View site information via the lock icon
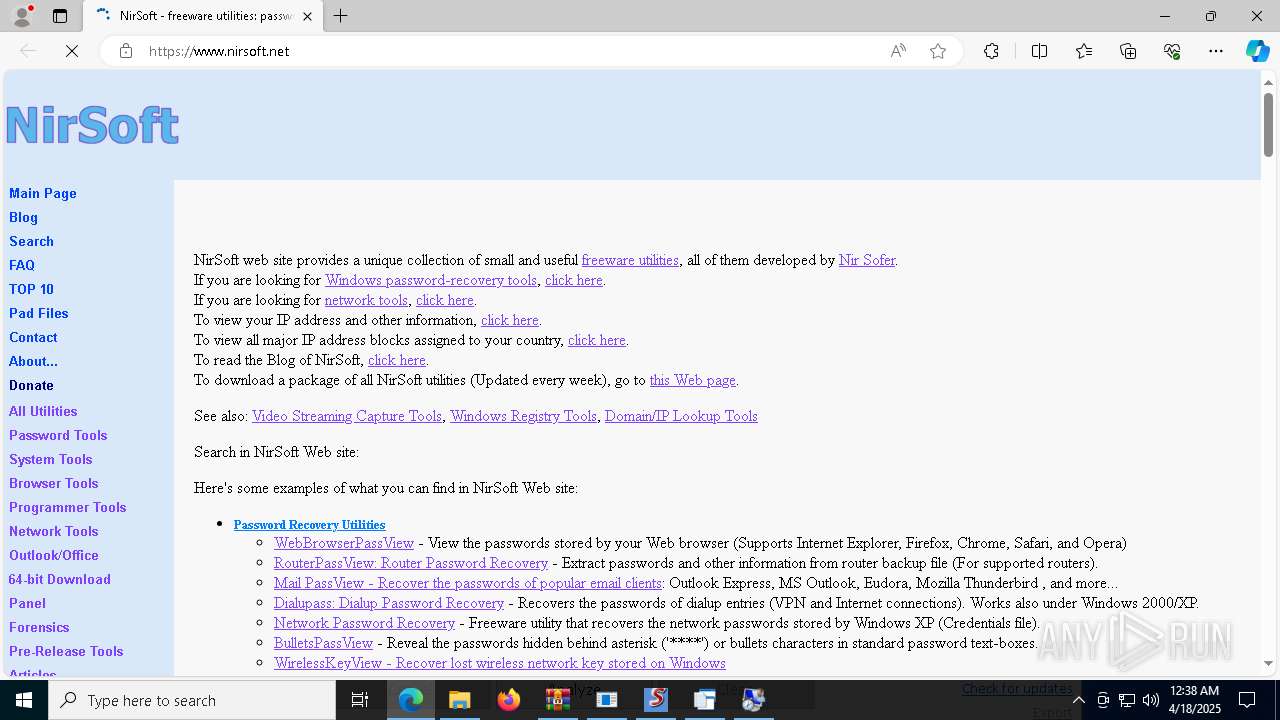The height and width of the screenshot is (720, 1280). coord(126,51)
